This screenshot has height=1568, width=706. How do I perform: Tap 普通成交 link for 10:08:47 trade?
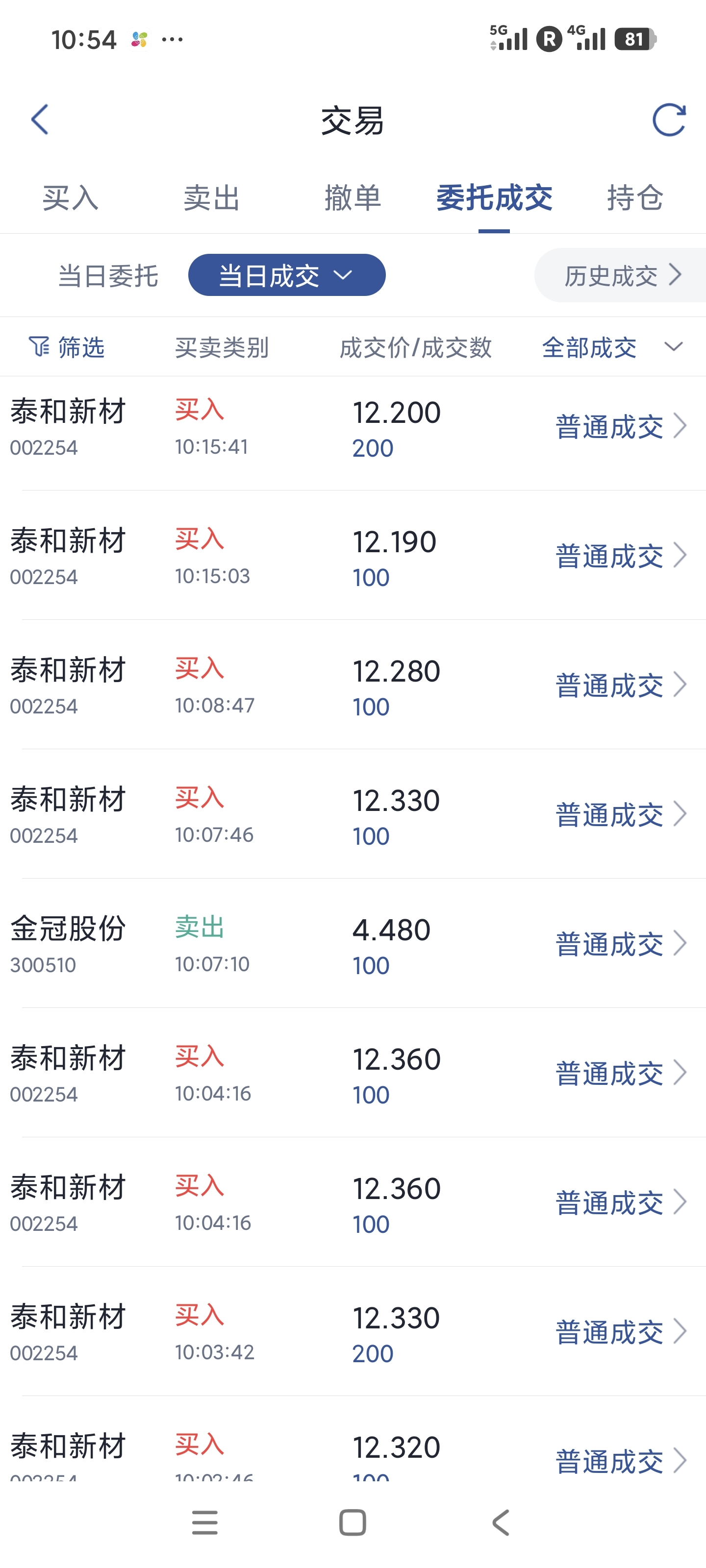coord(608,685)
